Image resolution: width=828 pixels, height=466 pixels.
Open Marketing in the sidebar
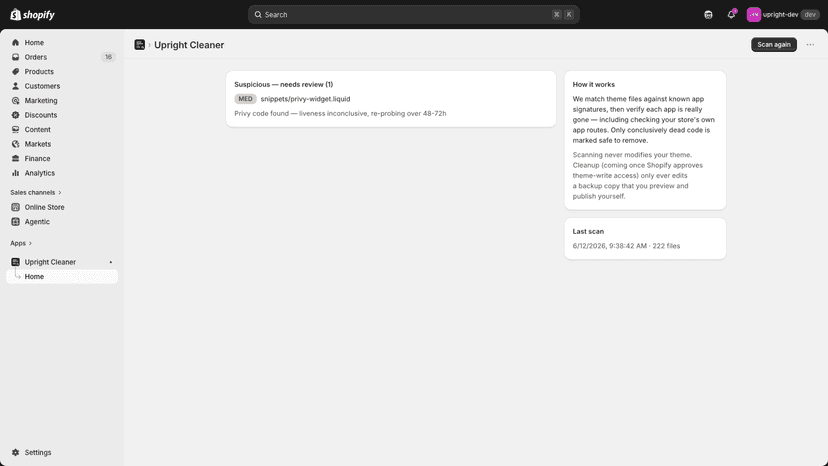(x=62, y=100)
